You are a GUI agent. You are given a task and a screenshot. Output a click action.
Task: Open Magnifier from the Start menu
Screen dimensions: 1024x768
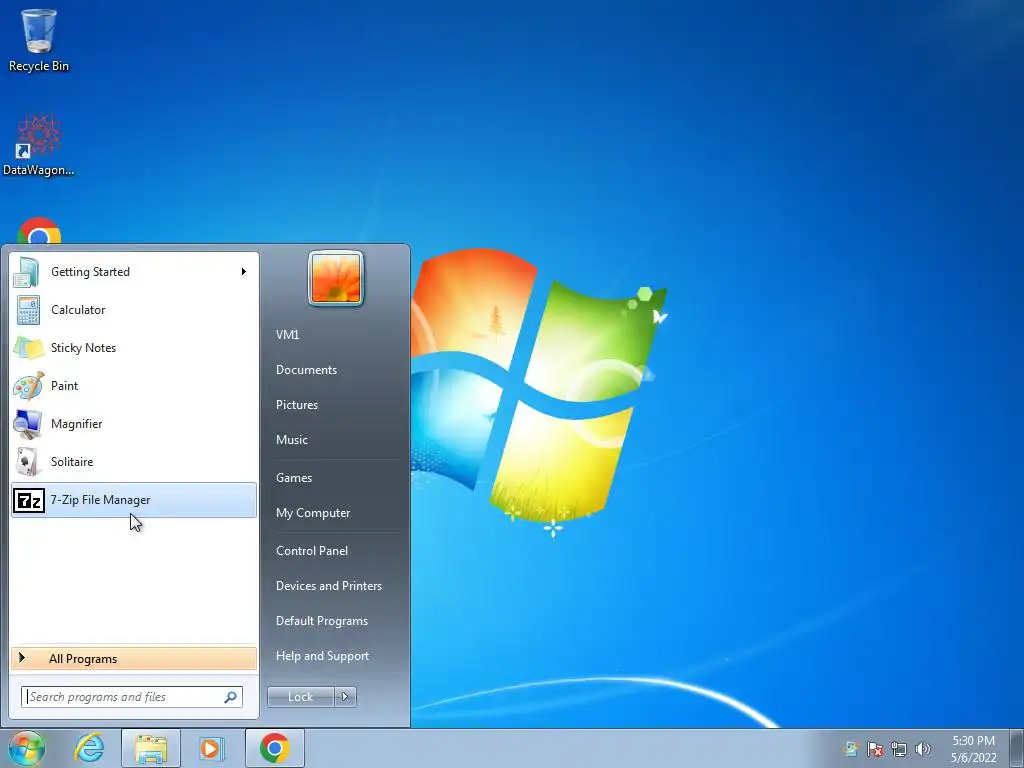click(133, 424)
